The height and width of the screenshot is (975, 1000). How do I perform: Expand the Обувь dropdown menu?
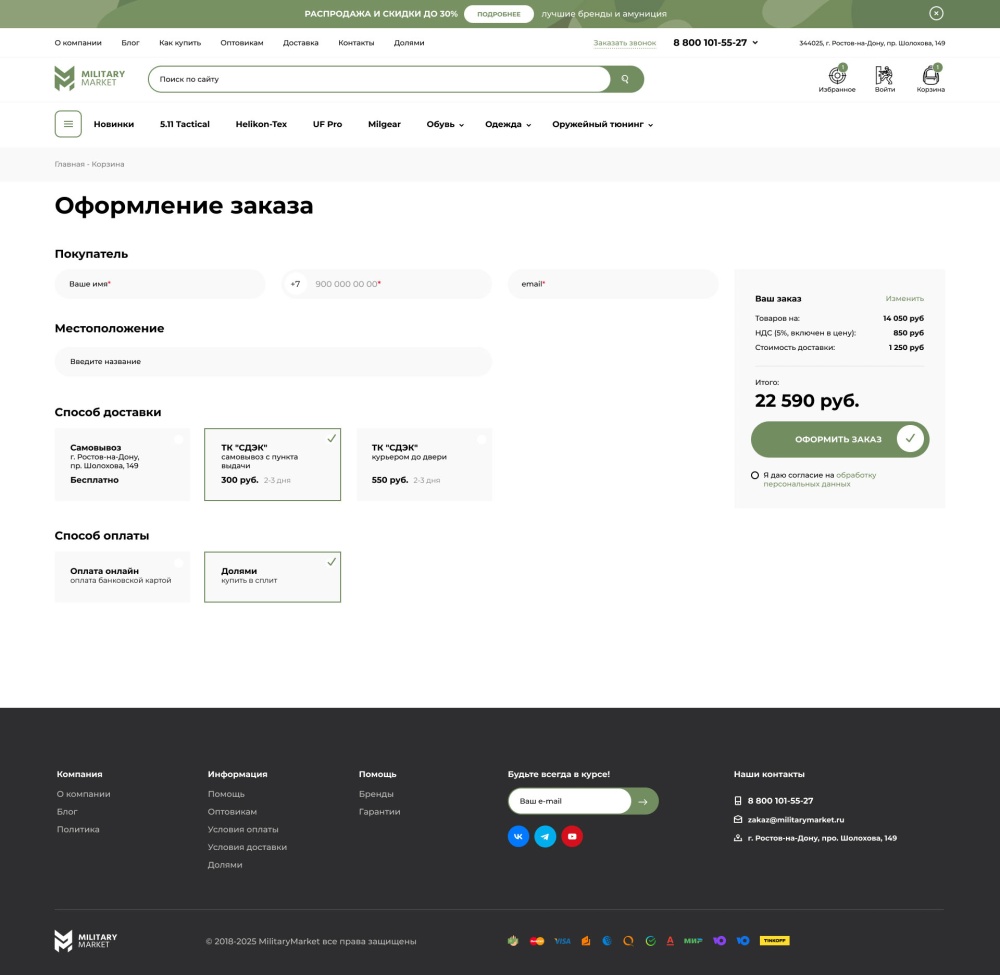445,124
